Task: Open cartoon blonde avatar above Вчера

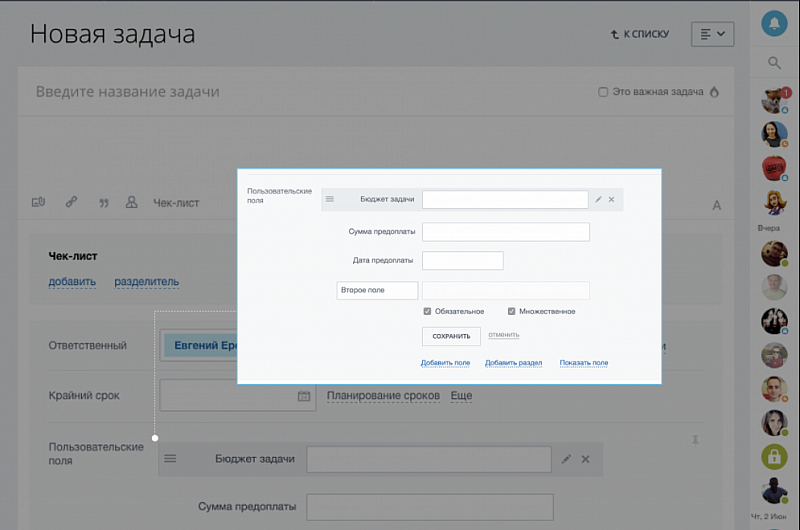Action: pyautogui.click(x=774, y=203)
